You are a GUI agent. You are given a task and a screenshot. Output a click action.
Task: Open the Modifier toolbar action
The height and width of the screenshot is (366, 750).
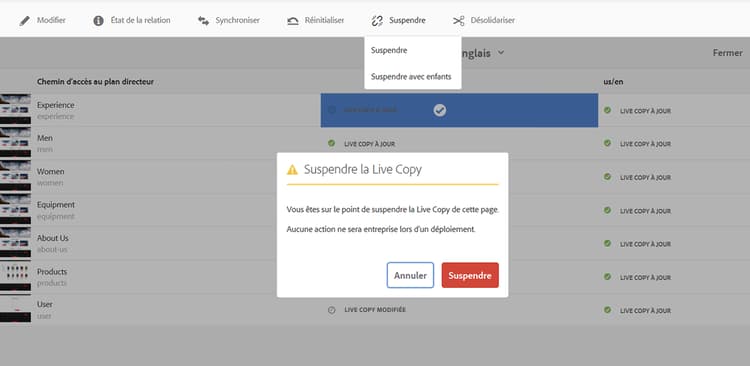43,21
